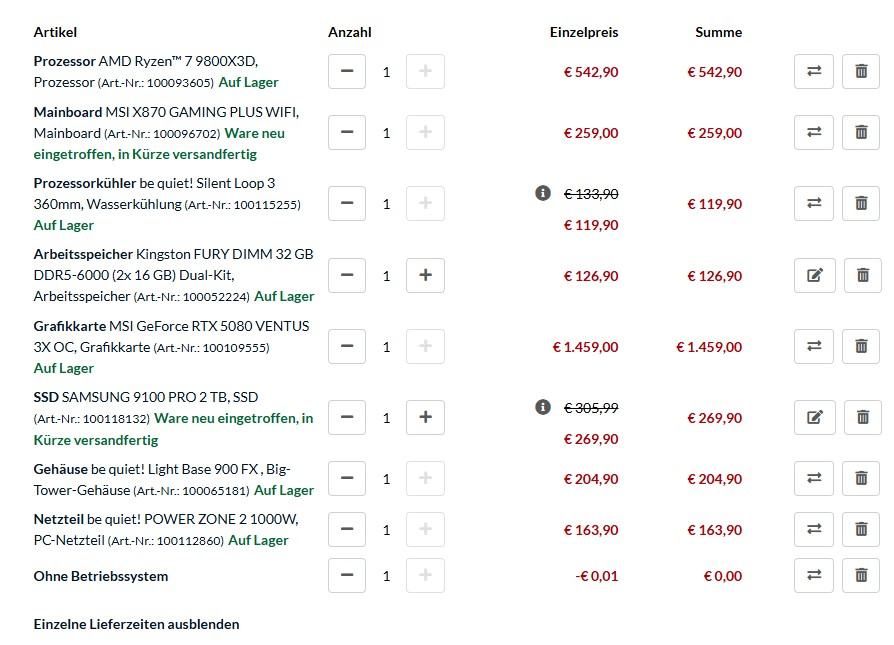The width and height of the screenshot is (894, 645).
Task: Edit the Kingston FURY RAM entry
Action: (x=814, y=276)
